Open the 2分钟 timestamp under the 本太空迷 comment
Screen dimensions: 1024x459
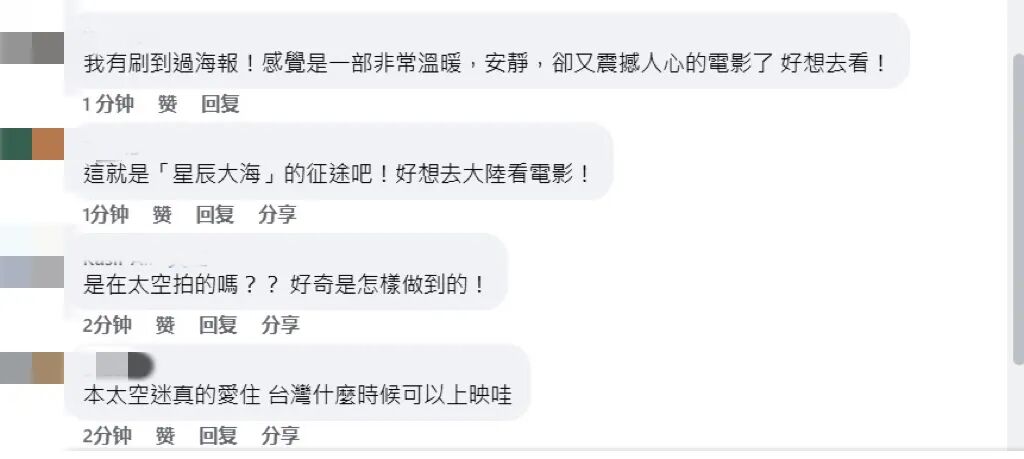click(107, 435)
